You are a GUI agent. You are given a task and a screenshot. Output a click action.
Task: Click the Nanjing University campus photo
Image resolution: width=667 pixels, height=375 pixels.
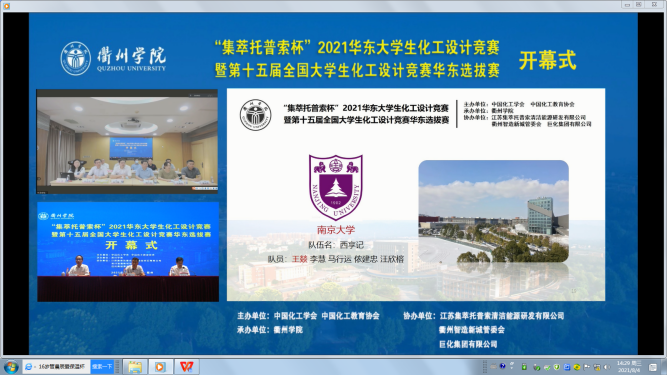493,211
